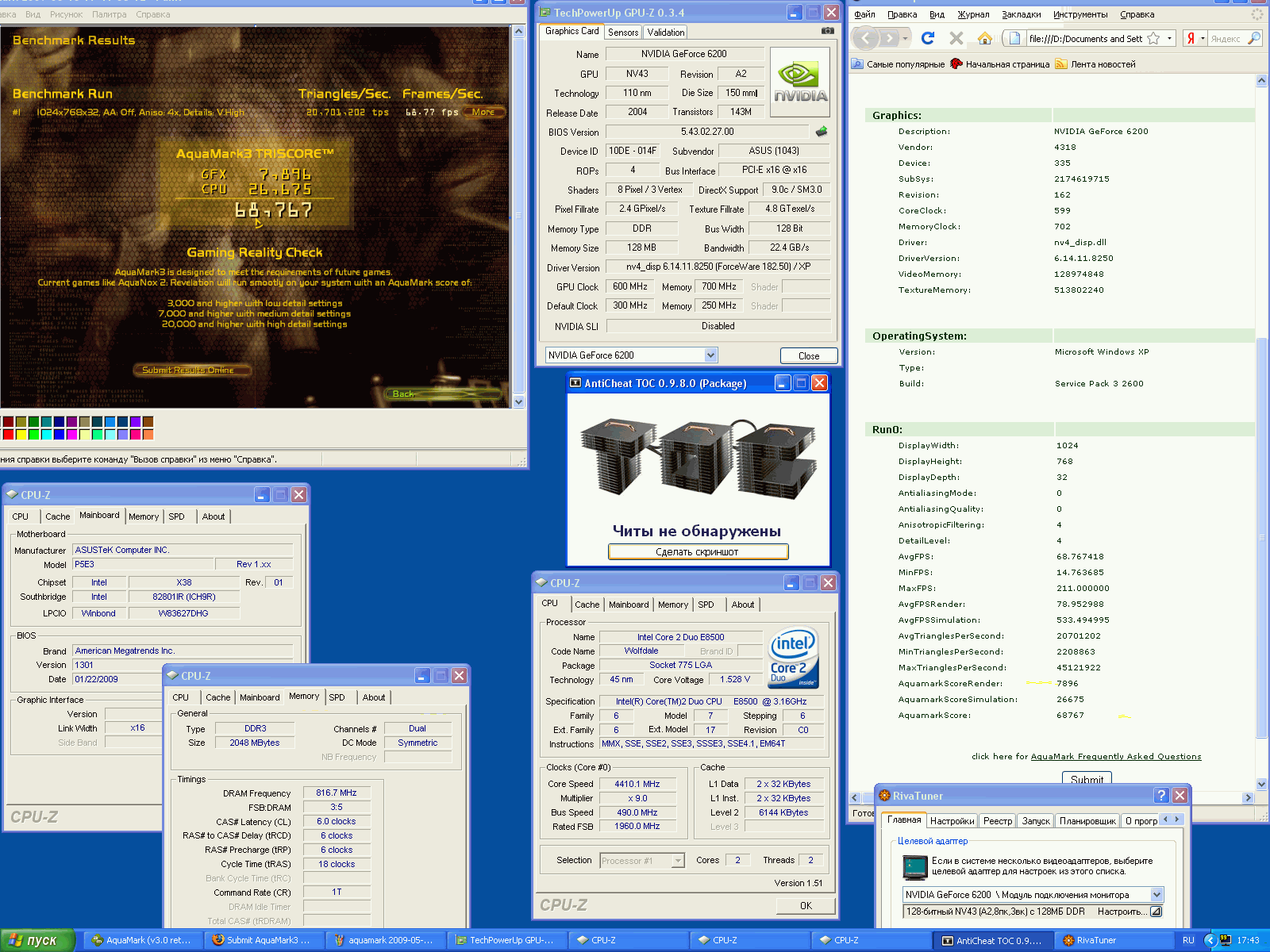
Task: Click RivaTuner customize triangle button
Action: [1156, 912]
